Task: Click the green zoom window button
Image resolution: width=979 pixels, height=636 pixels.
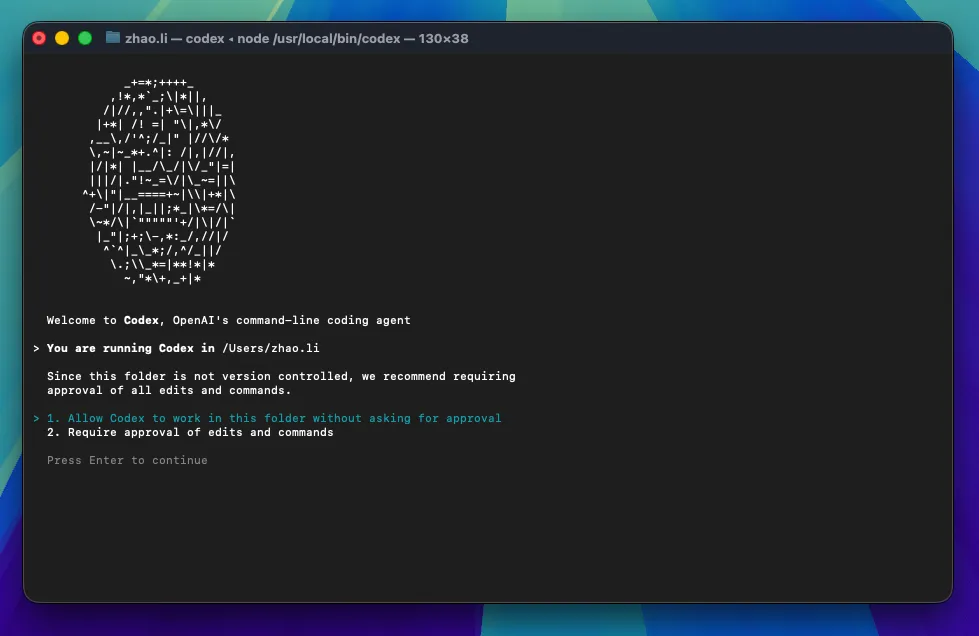Action: click(x=85, y=38)
